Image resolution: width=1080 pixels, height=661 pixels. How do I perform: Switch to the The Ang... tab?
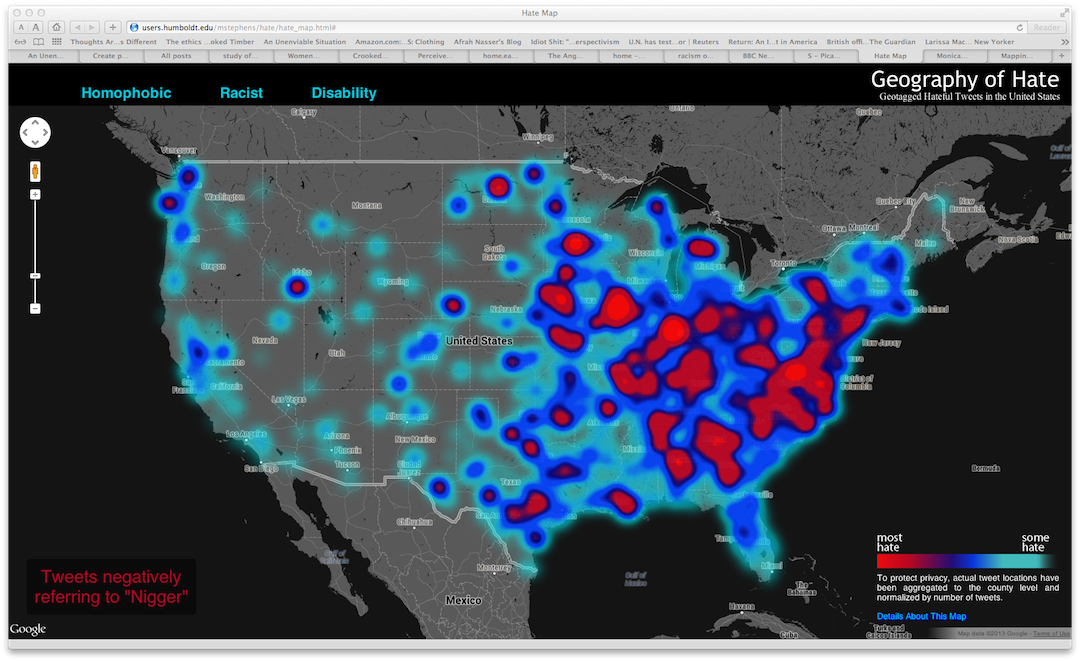tap(565, 56)
